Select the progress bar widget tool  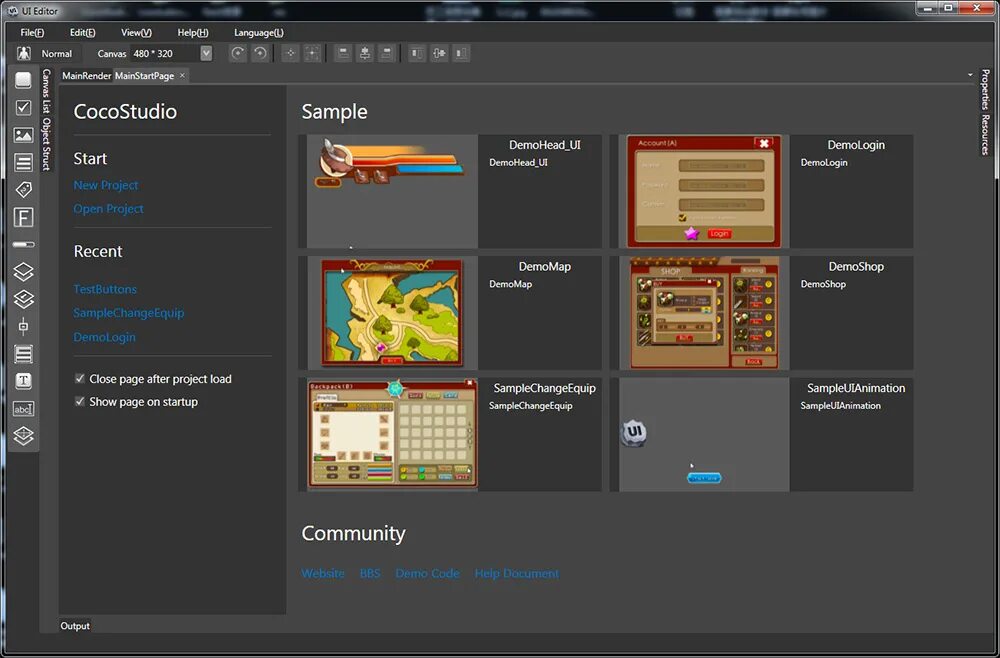(24, 244)
